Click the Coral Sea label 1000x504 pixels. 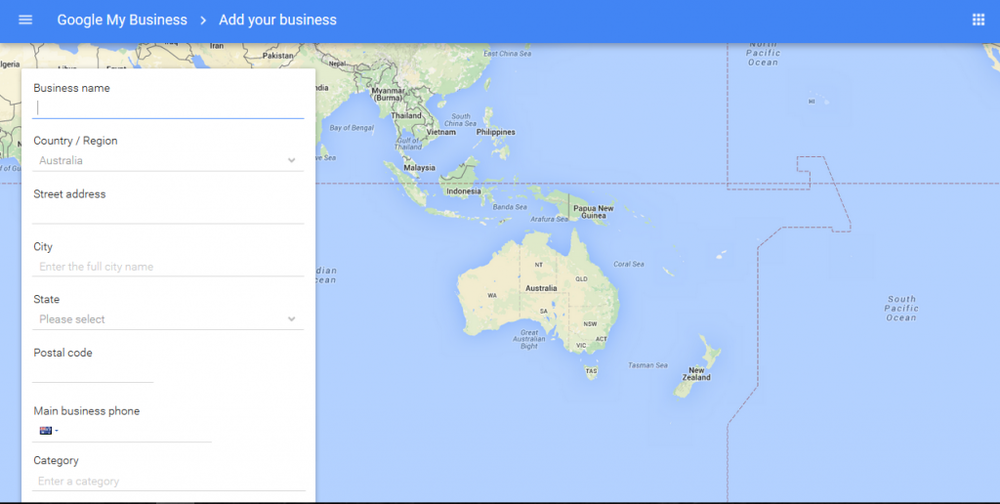pos(629,264)
